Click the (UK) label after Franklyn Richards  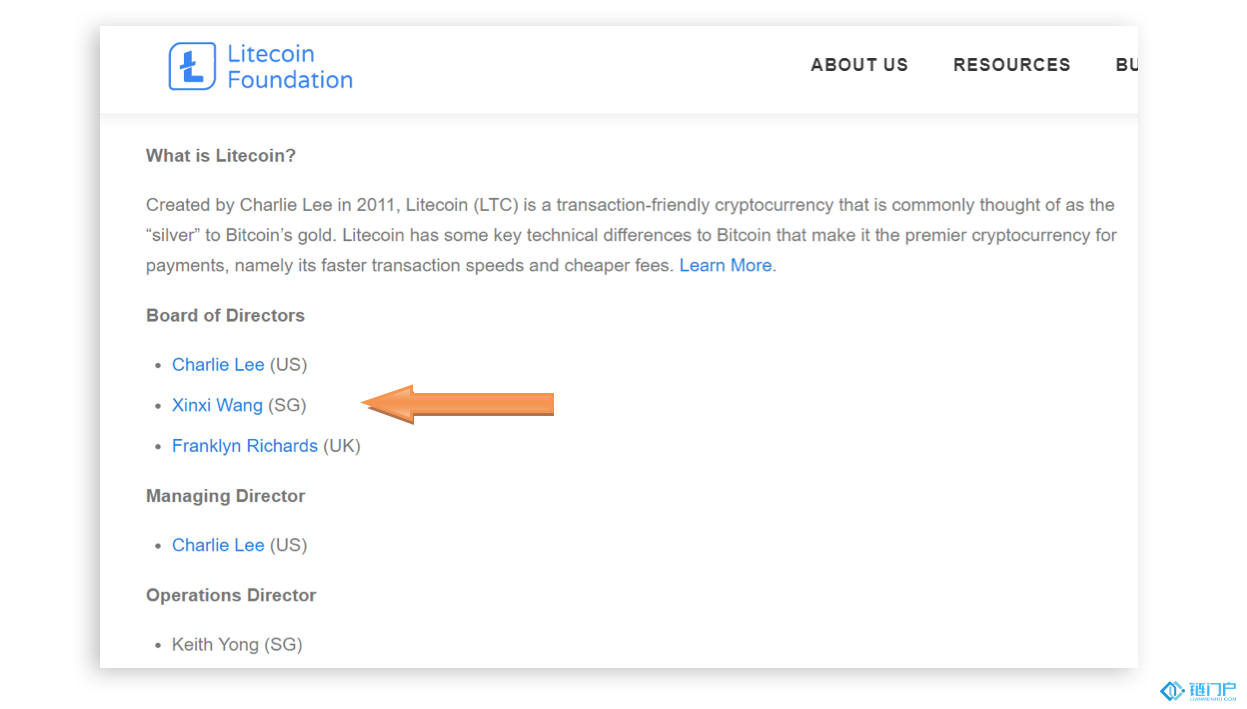[342, 446]
